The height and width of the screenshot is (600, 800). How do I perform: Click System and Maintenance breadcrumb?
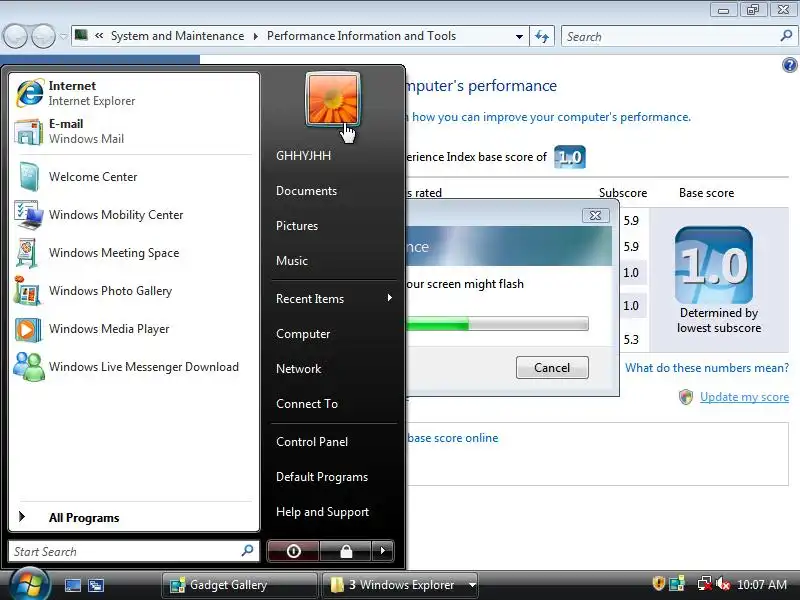point(178,36)
